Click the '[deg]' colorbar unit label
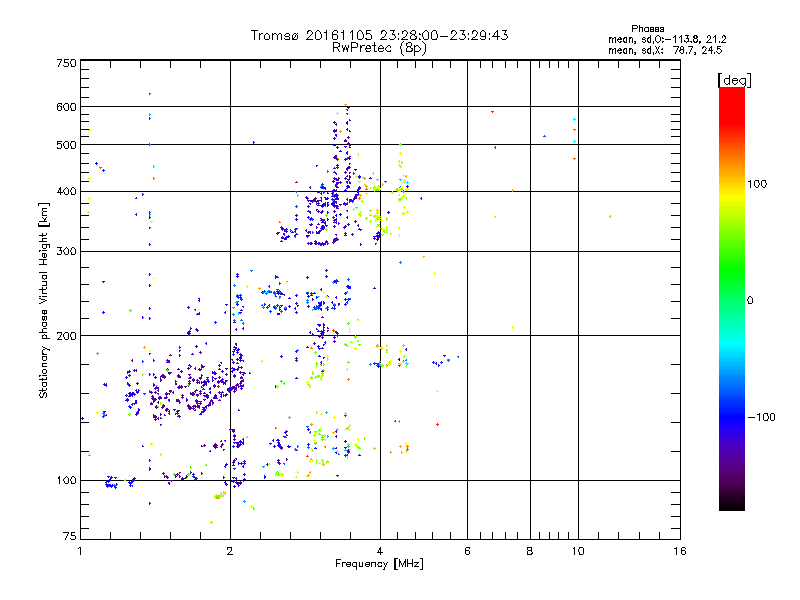The height and width of the screenshot is (600, 800). coord(734,80)
